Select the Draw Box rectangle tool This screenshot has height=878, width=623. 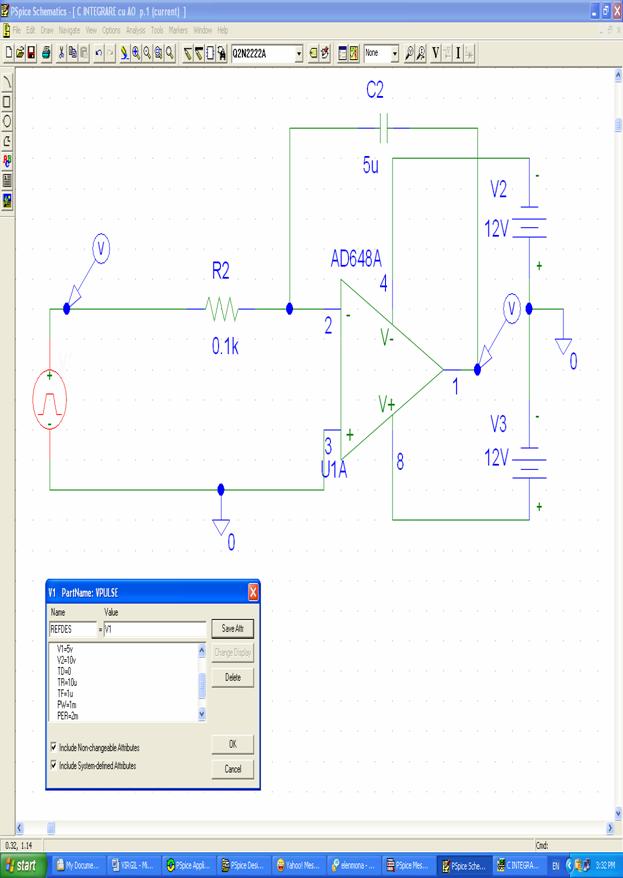coord(8,101)
